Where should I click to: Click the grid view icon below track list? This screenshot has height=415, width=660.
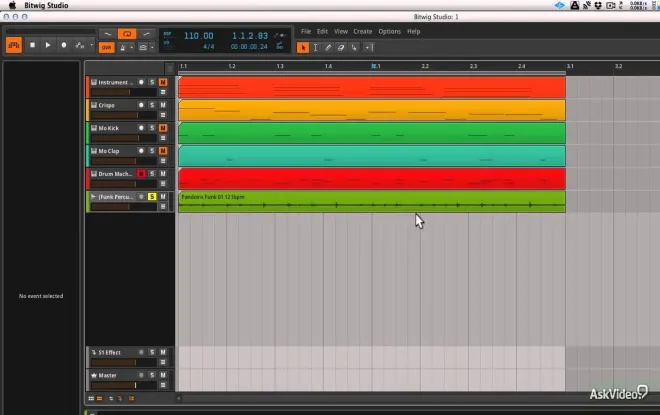pyautogui.click(x=91, y=398)
